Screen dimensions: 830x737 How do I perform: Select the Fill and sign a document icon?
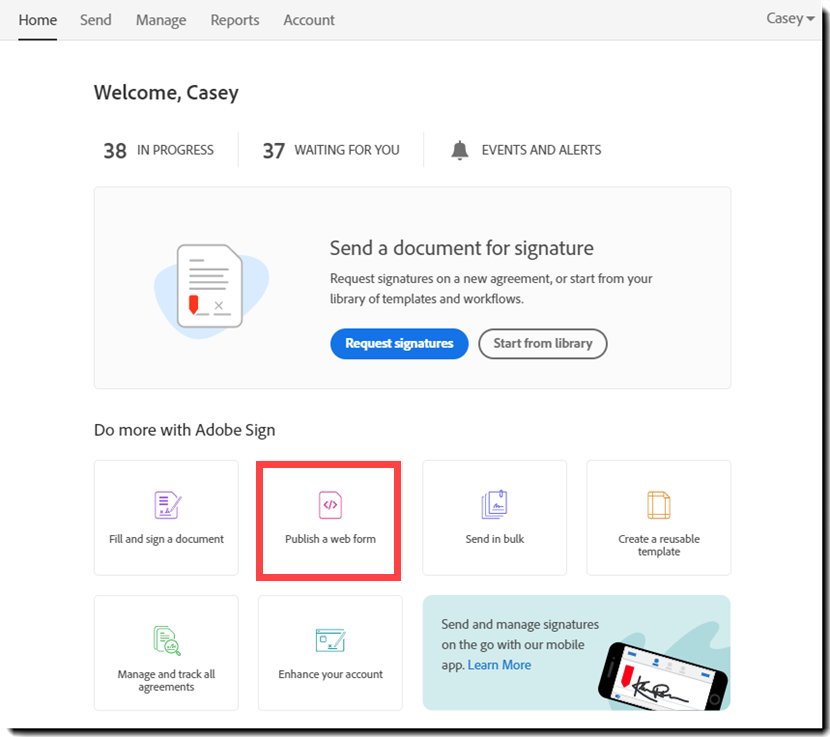pyautogui.click(x=165, y=504)
